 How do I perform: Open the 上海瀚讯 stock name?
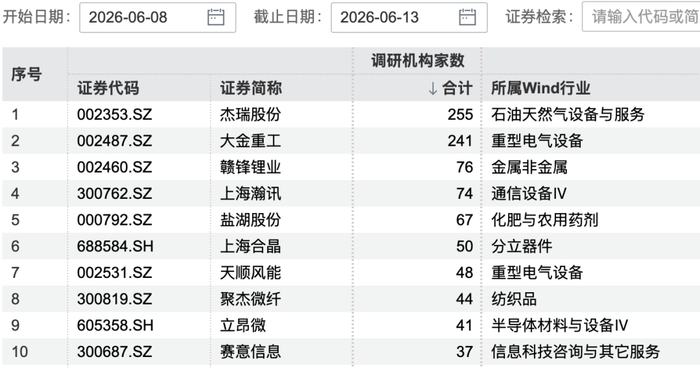point(250,193)
